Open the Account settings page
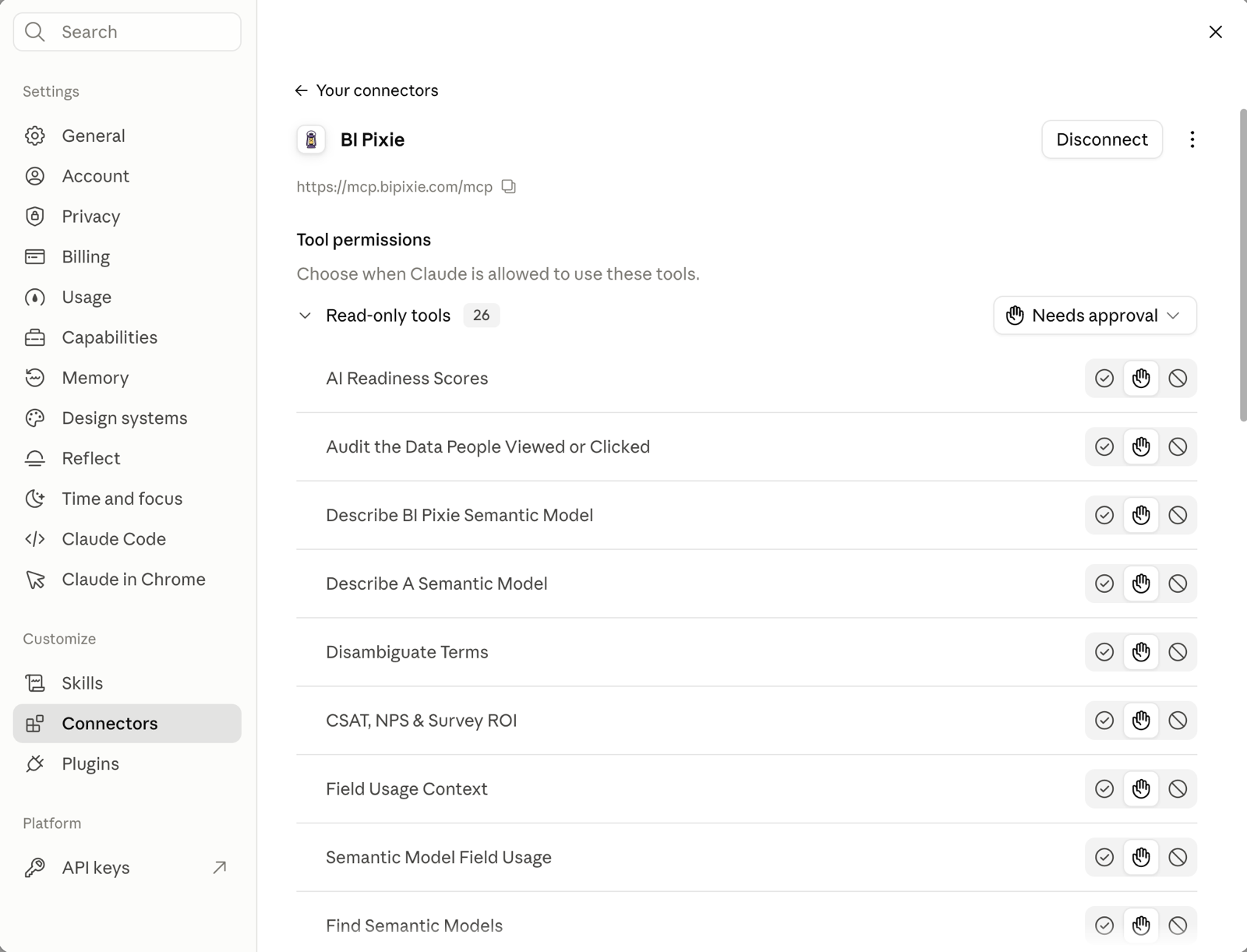The width and height of the screenshot is (1247, 952). [x=127, y=176]
